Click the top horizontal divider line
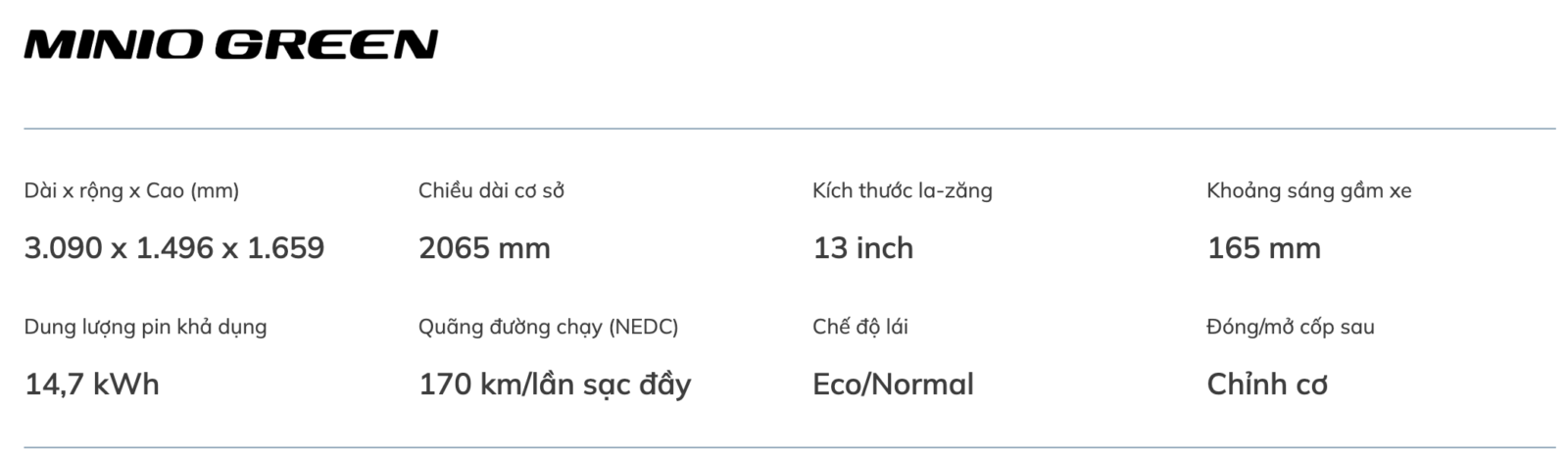The image size is (1568, 464). tap(790, 129)
